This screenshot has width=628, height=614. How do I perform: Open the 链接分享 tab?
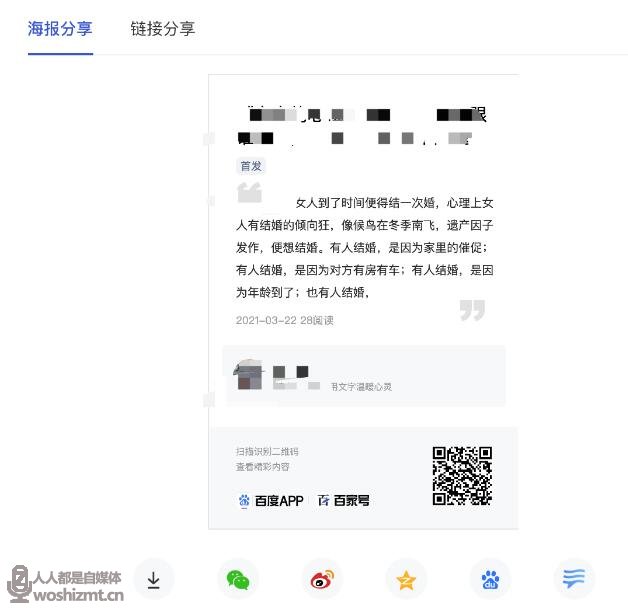point(163,29)
